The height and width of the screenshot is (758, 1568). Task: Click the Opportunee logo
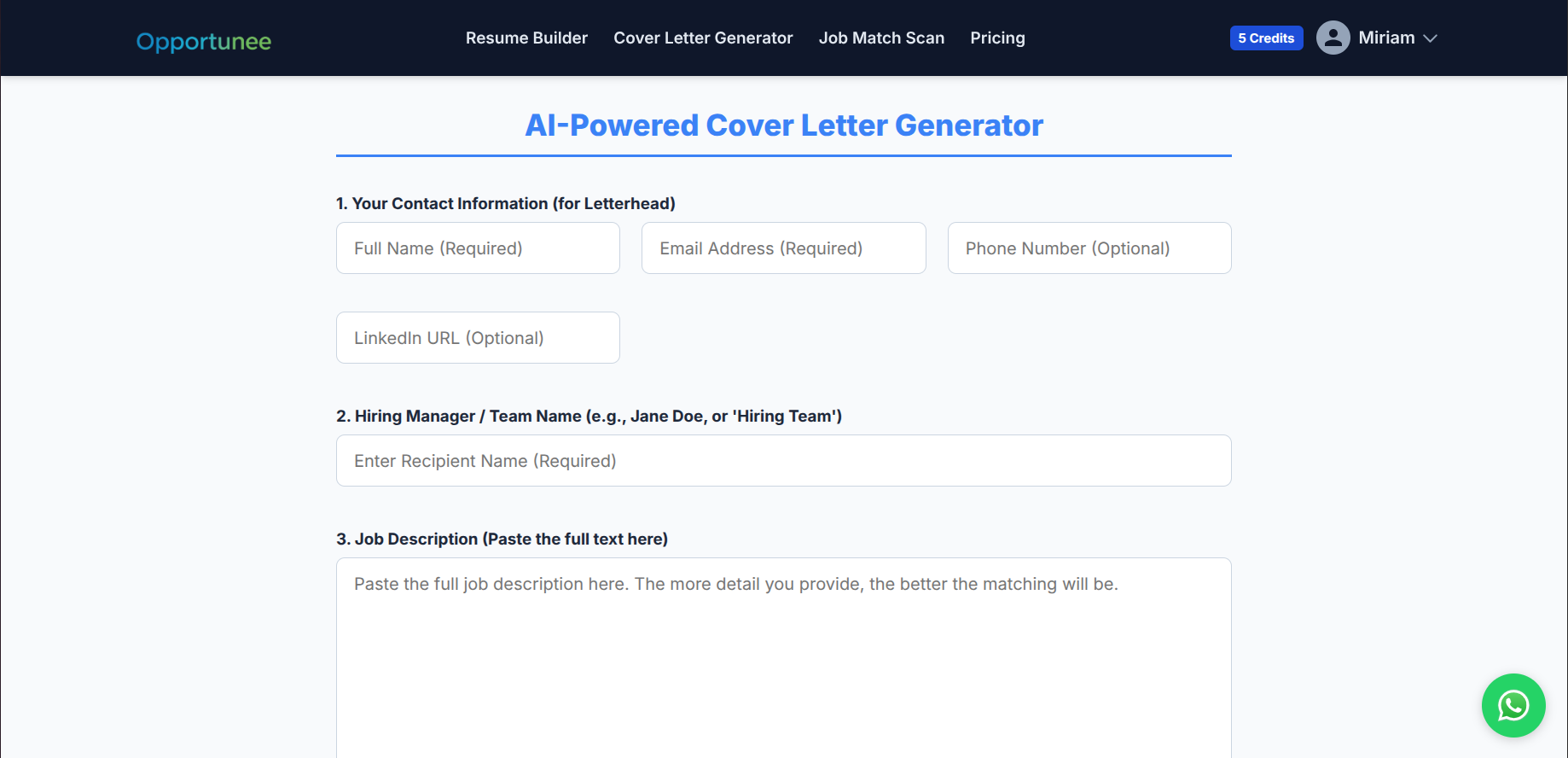tap(204, 41)
